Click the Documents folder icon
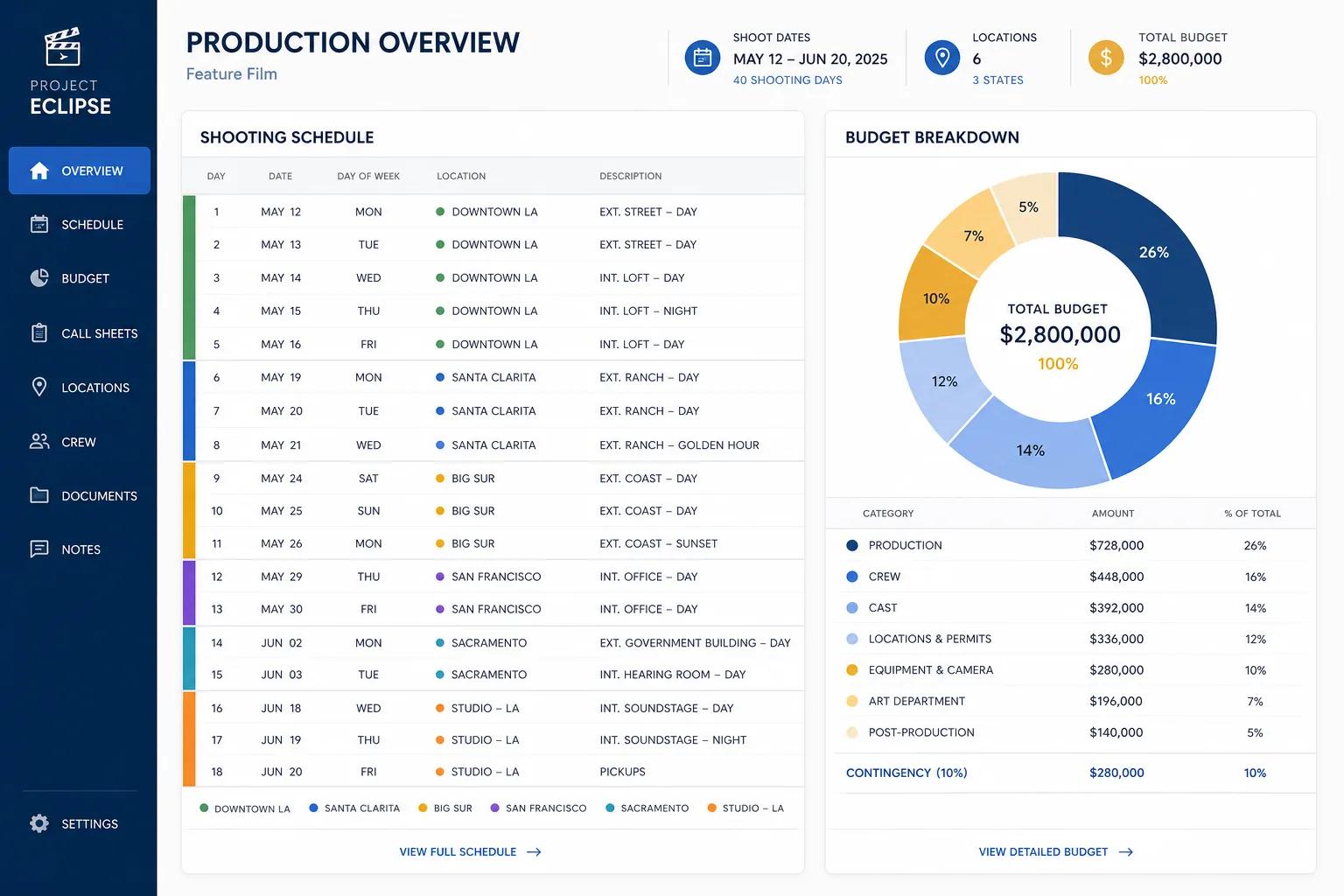 click(x=39, y=495)
